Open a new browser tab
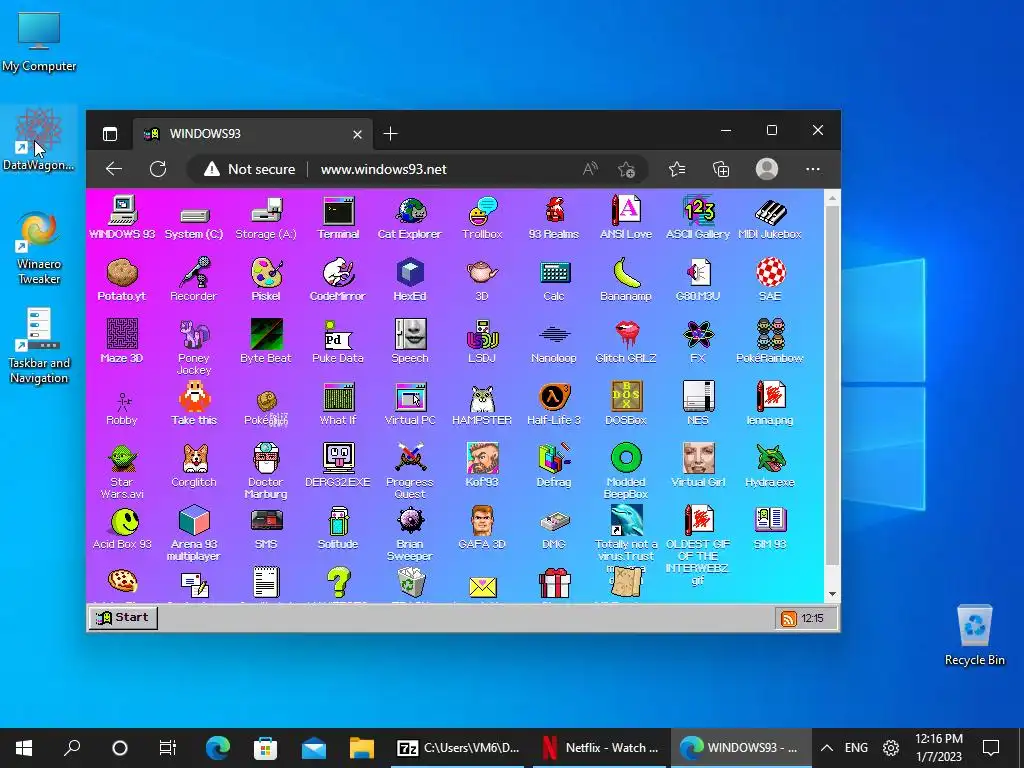Image resolution: width=1024 pixels, height=768 pixels. 391,134
